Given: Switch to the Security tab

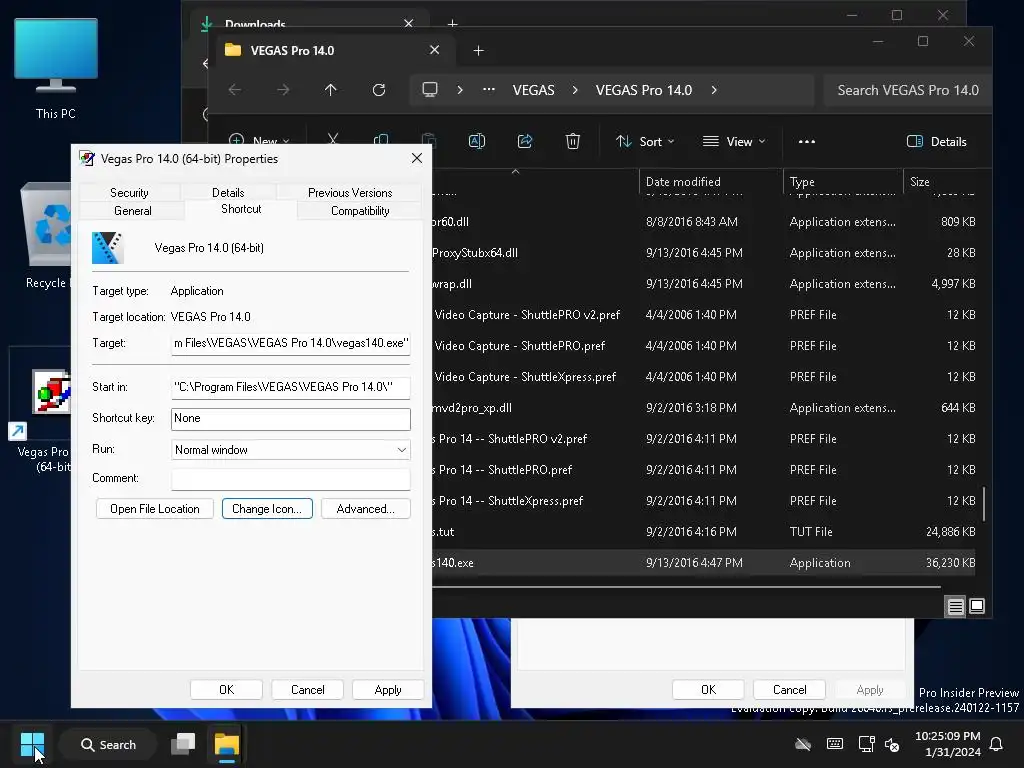Looking at the screenshot, I should [129, 193].
